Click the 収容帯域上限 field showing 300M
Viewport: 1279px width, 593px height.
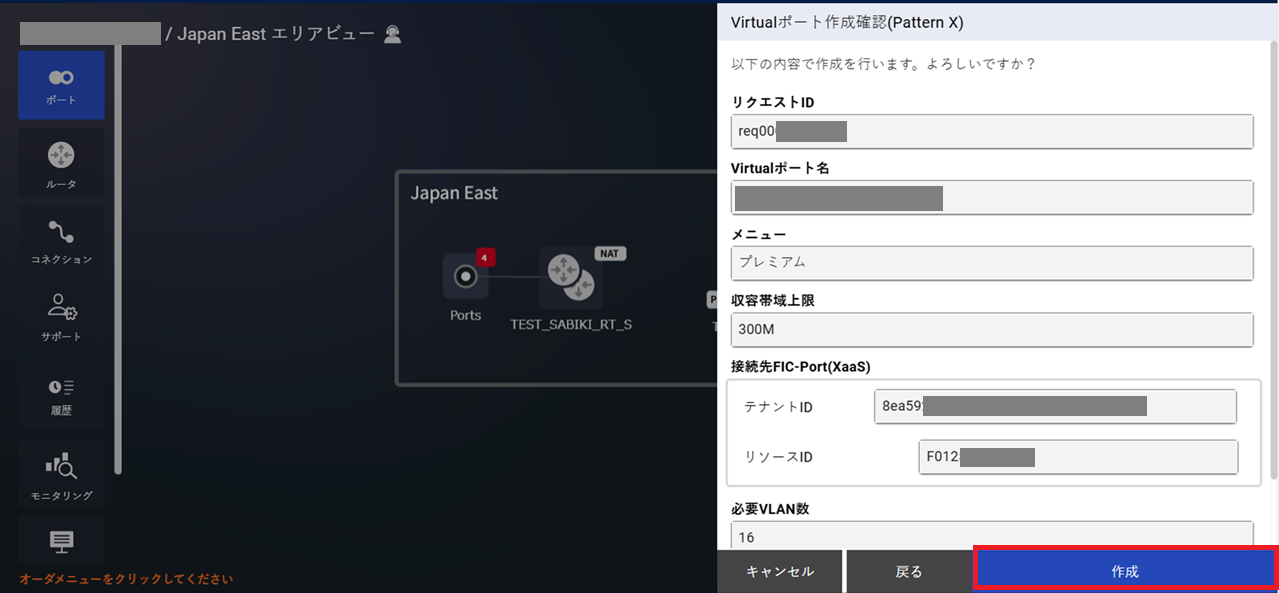tap(991, 330)
